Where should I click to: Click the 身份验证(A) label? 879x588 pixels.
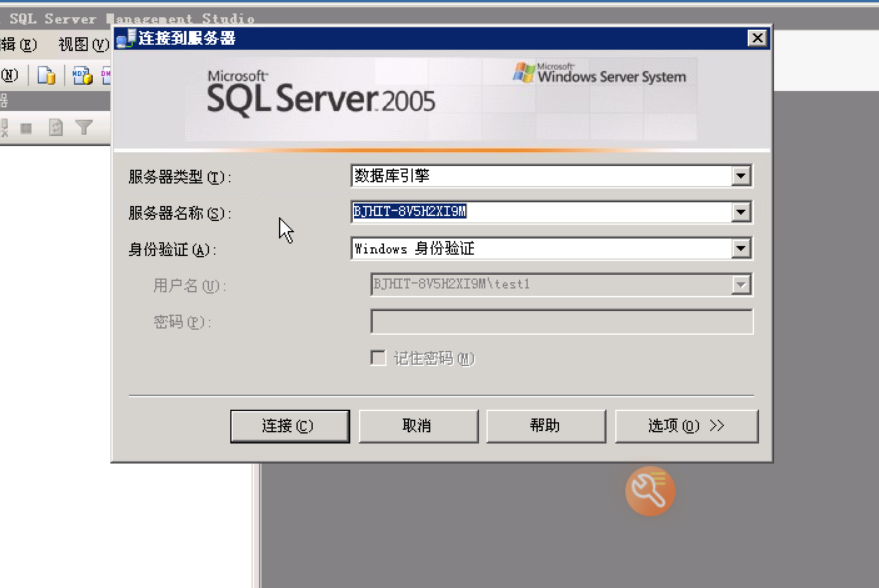click(173, 249)
